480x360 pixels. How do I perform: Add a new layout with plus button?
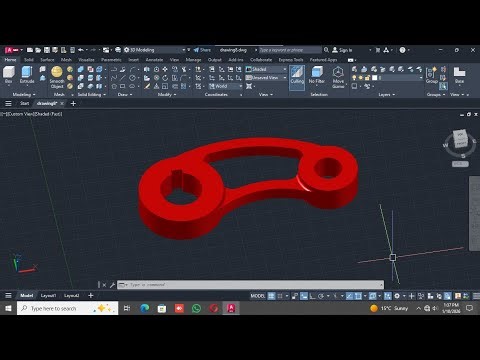click(x=91, y=296)
